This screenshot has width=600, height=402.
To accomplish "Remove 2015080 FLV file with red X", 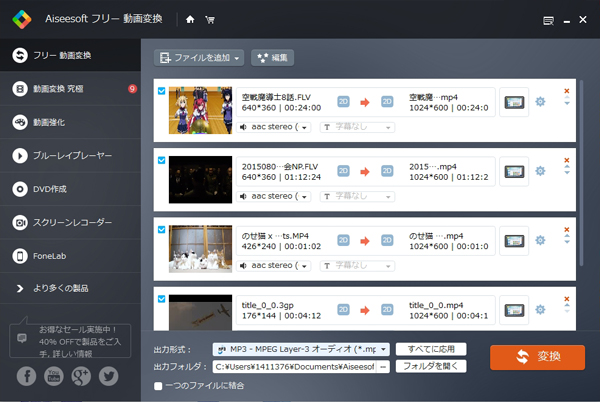I will (567, 160).
